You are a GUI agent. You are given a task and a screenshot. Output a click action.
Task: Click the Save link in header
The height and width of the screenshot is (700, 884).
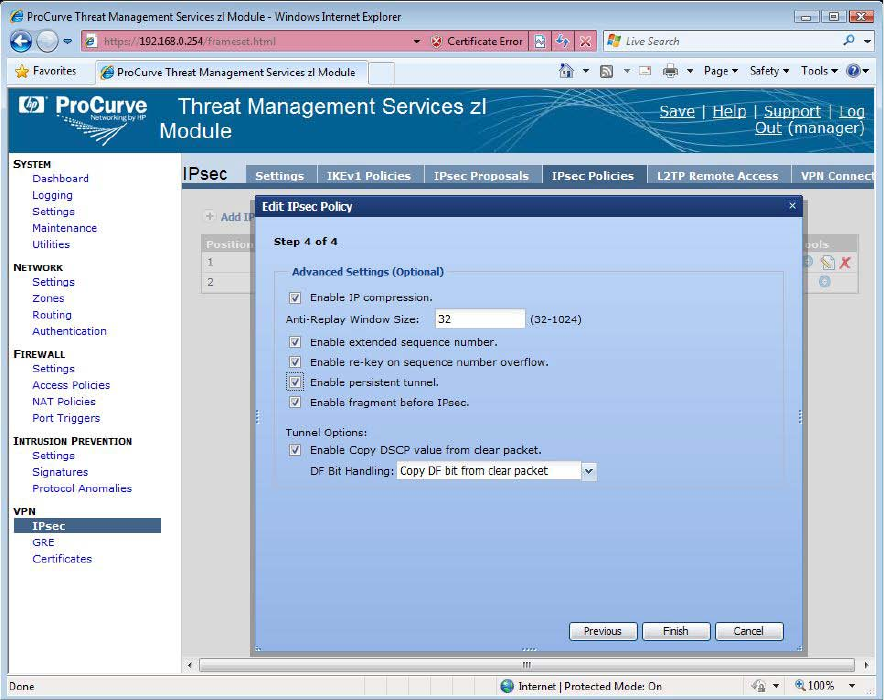point(677,112)
